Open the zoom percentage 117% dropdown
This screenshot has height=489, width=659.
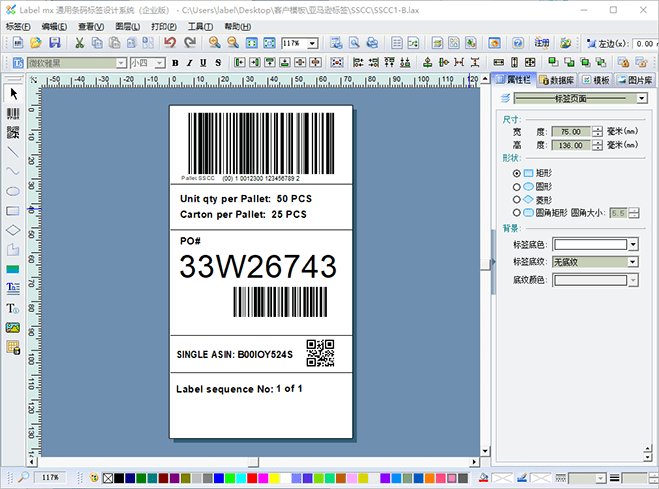coord(312,43)
